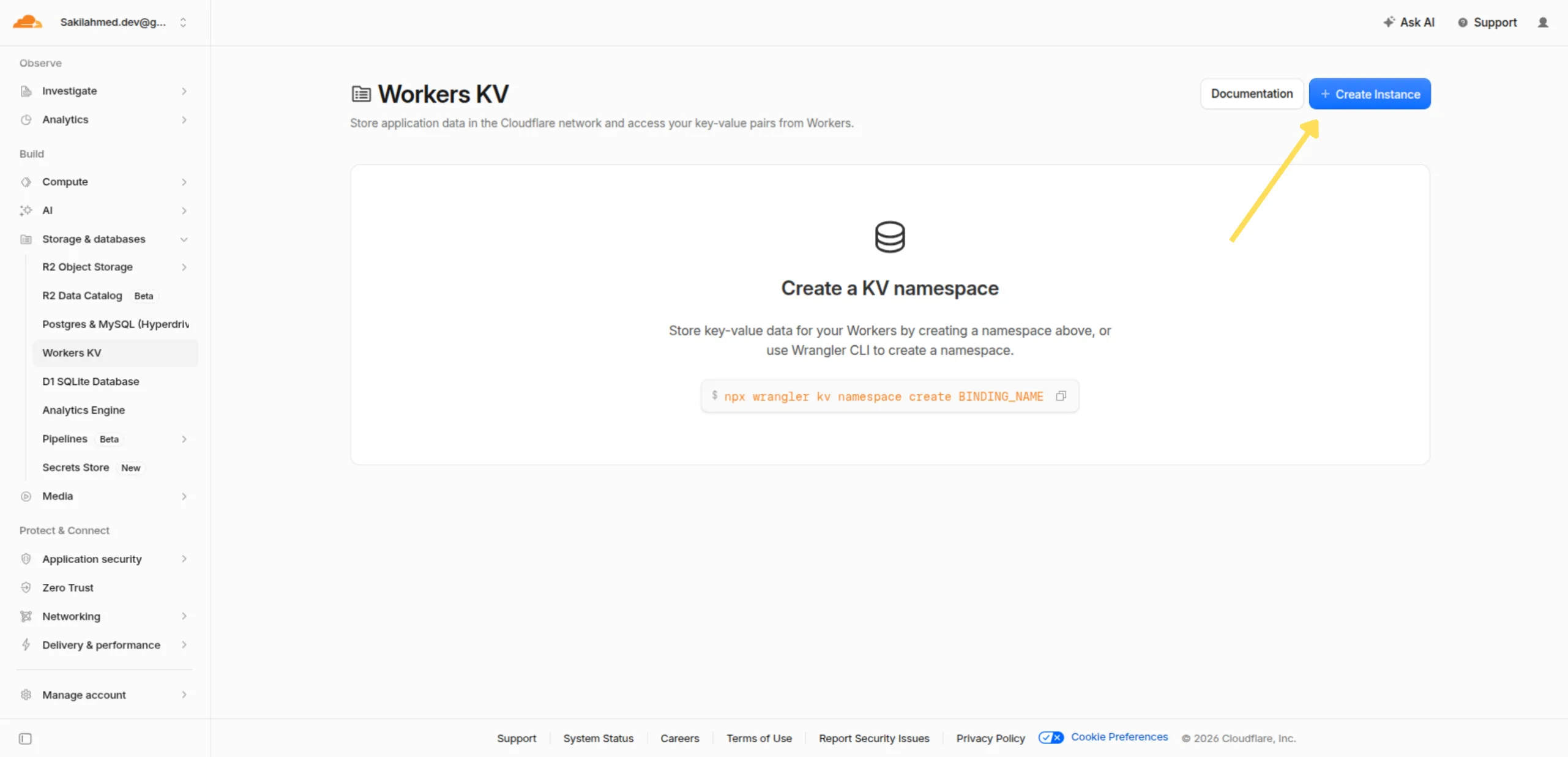Open Terms of Use footer link
This screenshot has width=1568, height=757.
tap(759, 739)
